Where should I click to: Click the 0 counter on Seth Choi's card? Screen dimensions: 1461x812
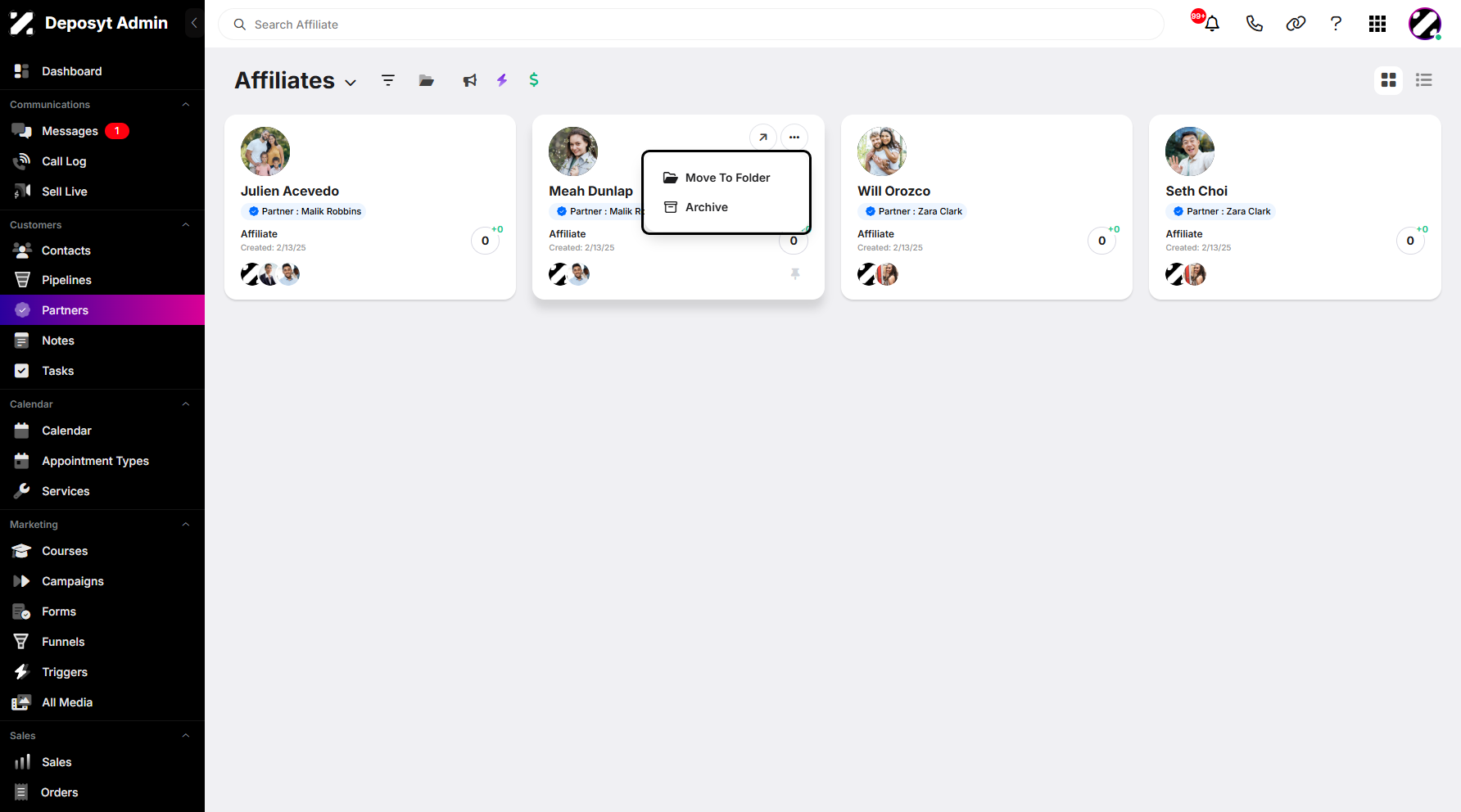[x=1410, y=241]
